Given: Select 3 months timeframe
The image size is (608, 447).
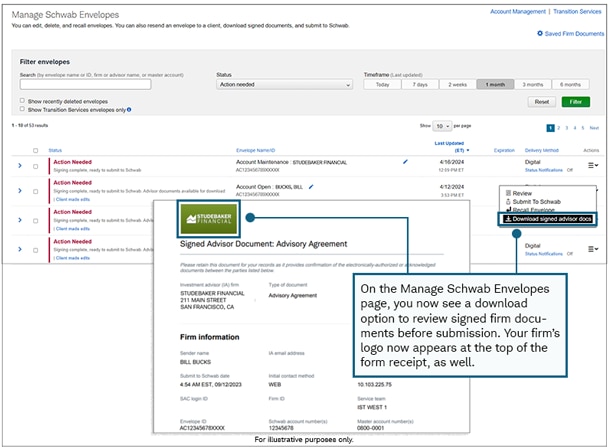Looking at the screenshot, I should [533, 85].
